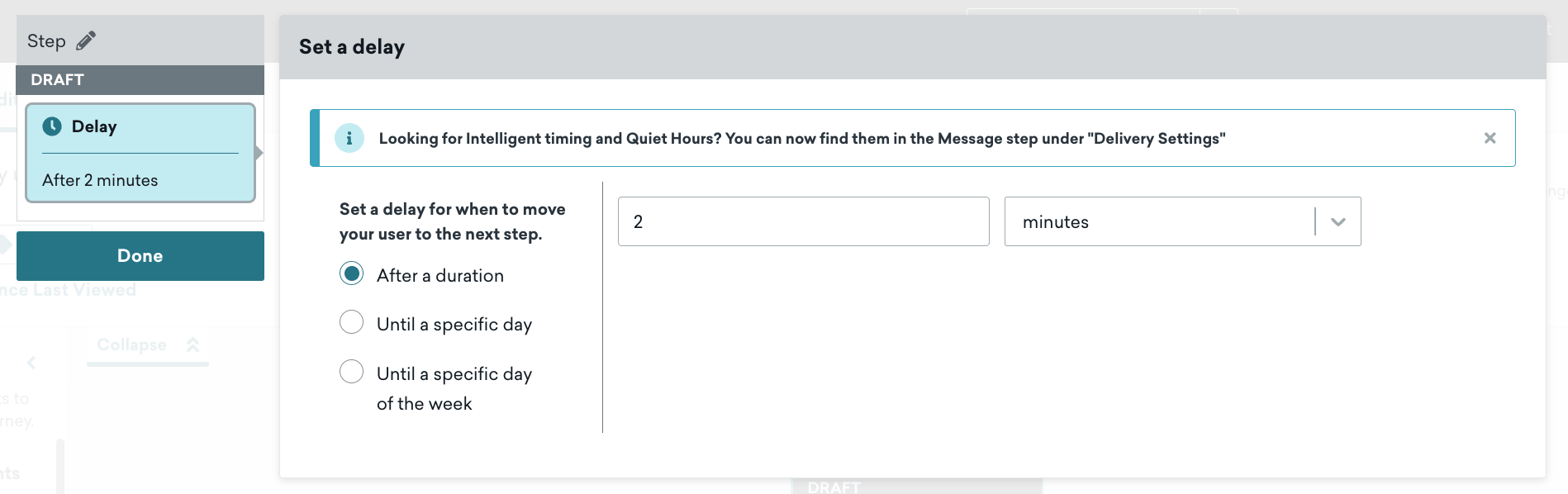Click the blue info icon in banner

pos(349,138)
